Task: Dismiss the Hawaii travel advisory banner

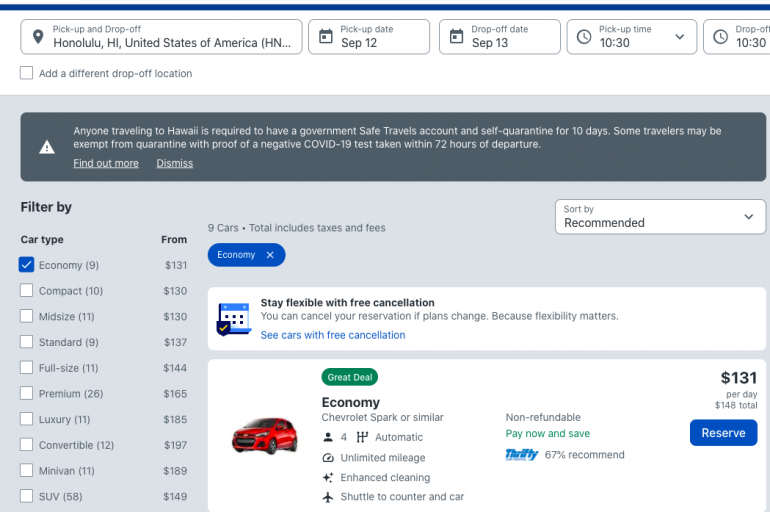Action: click(175, 163)
